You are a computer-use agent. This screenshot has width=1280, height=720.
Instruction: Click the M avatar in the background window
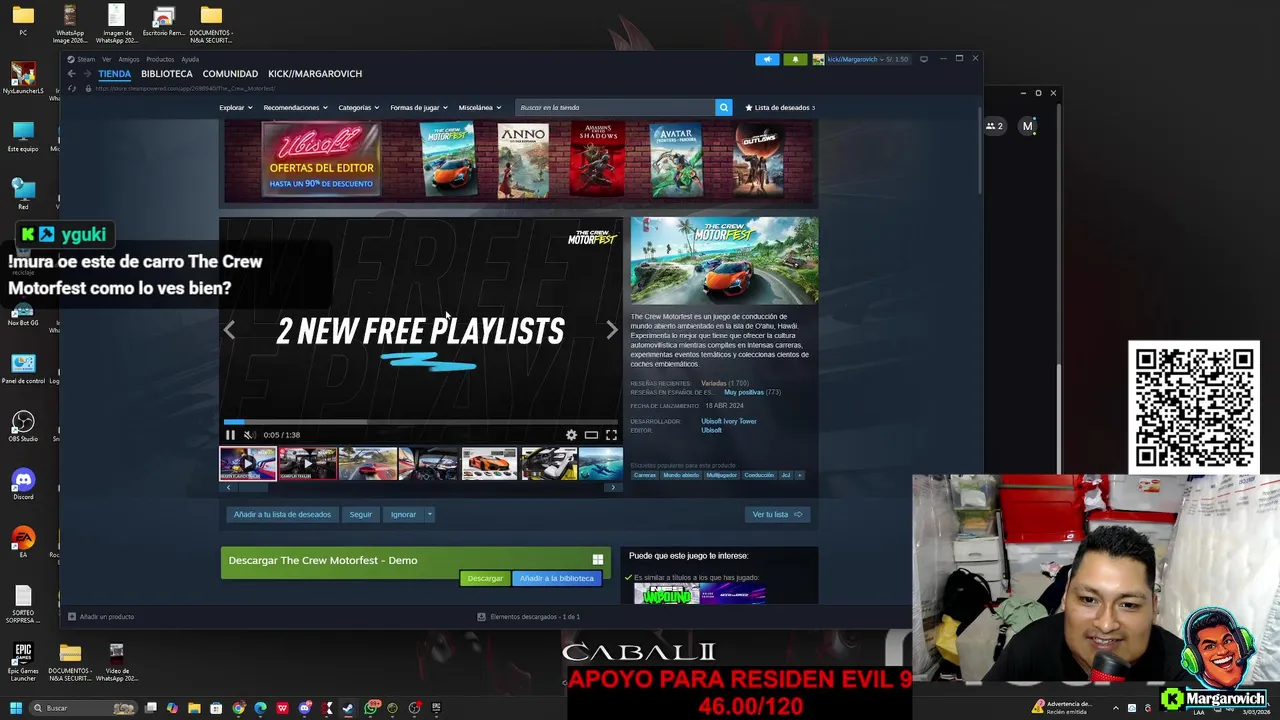pyautogui.click(x=1027, y=126)
